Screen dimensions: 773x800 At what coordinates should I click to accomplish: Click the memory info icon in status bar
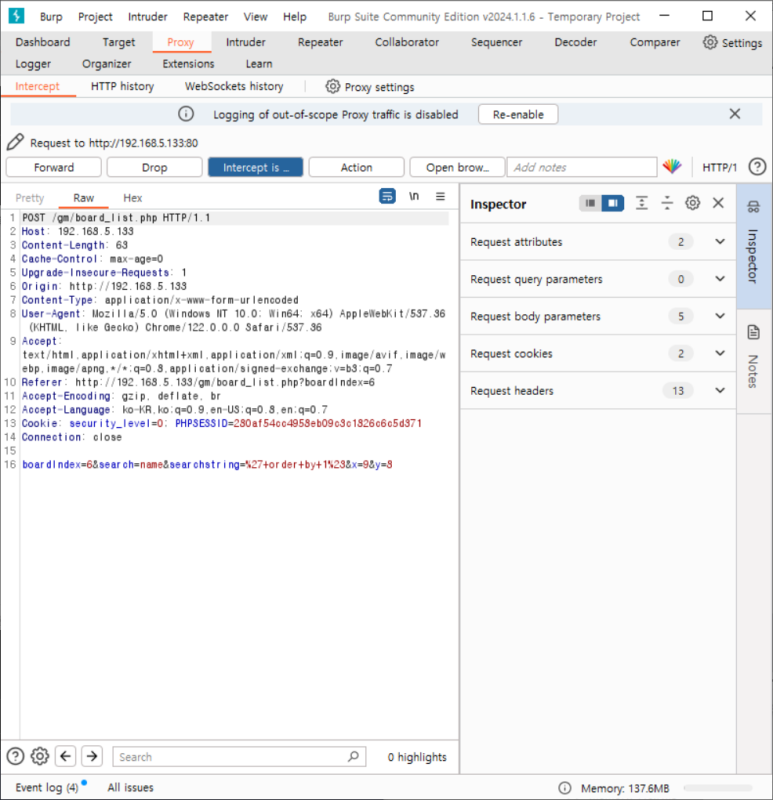tap(565, 788)
